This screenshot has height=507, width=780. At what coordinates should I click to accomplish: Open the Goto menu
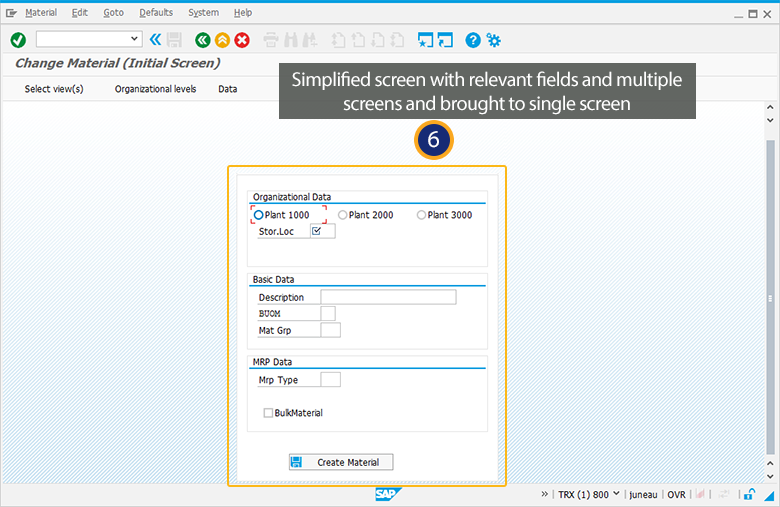pos(113,13)
